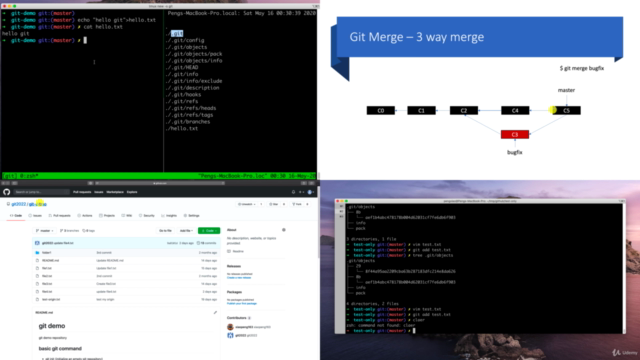640x360 pixels.
Task: View the 0 tags link
Action: 89,231
